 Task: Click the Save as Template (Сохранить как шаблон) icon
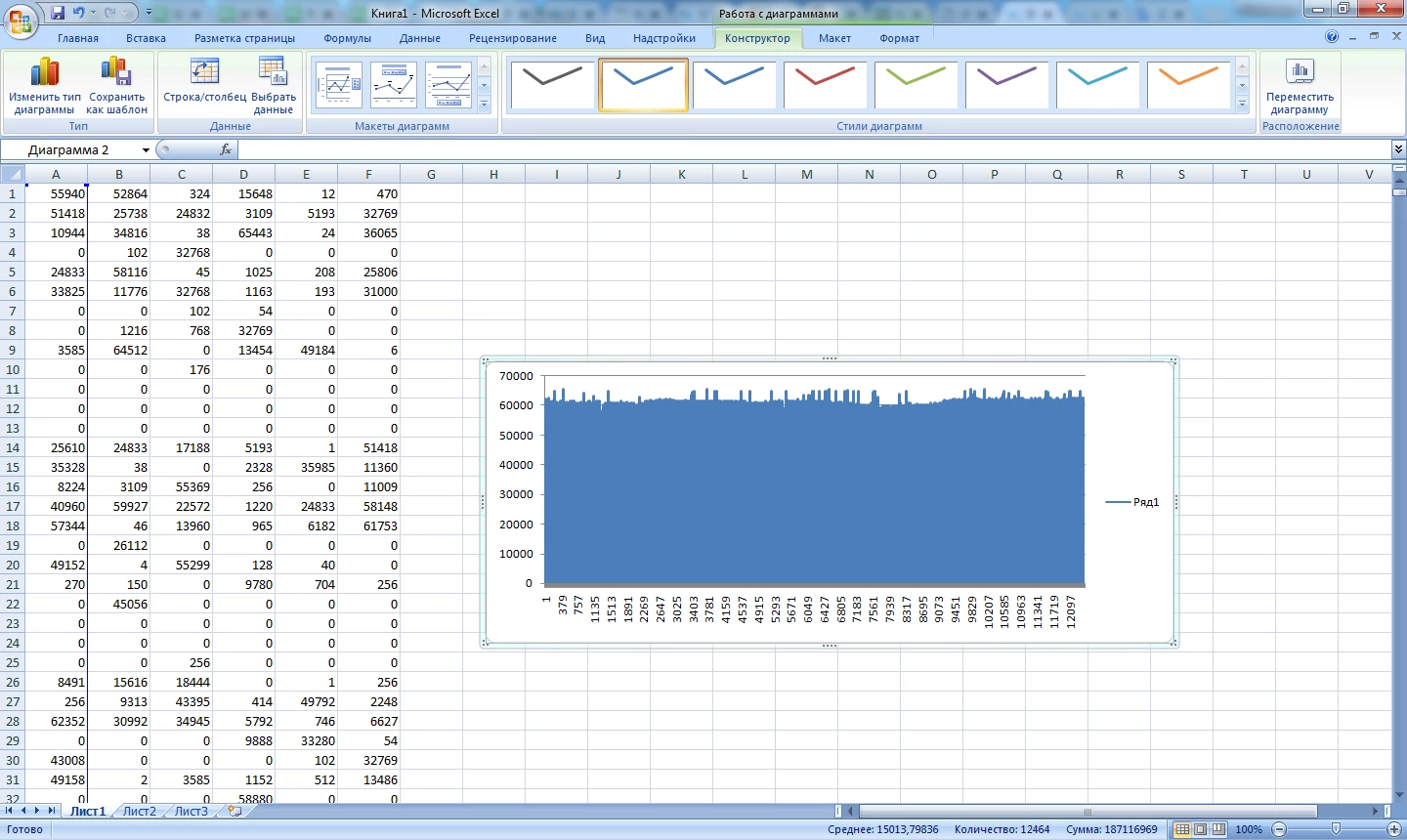(x=116, y=86)
